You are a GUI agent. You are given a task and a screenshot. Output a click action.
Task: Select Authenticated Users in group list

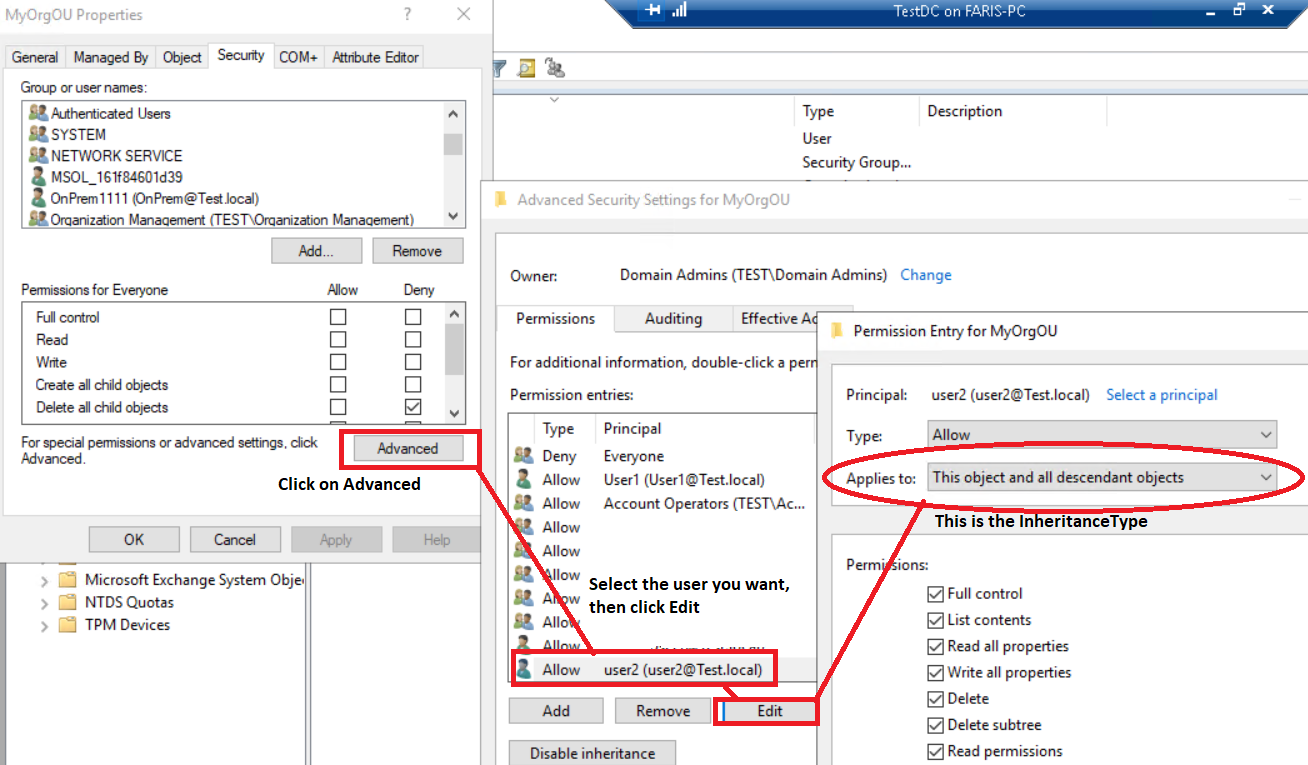click(110, 113)
